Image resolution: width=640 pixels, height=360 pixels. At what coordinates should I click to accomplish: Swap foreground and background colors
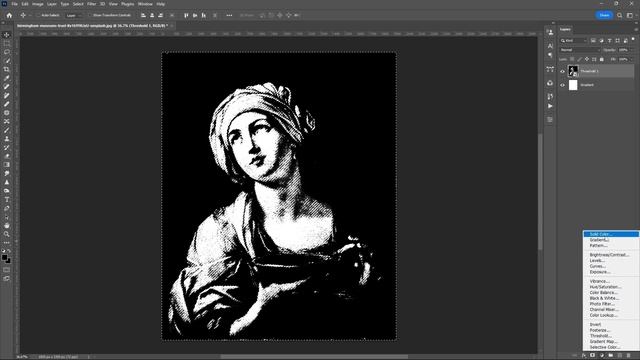coord(9,251)
